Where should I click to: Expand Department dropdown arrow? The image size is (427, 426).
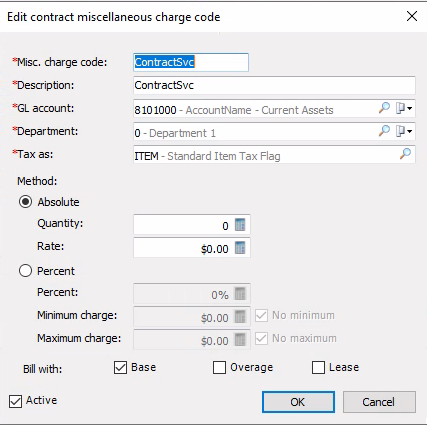[409, 131]
